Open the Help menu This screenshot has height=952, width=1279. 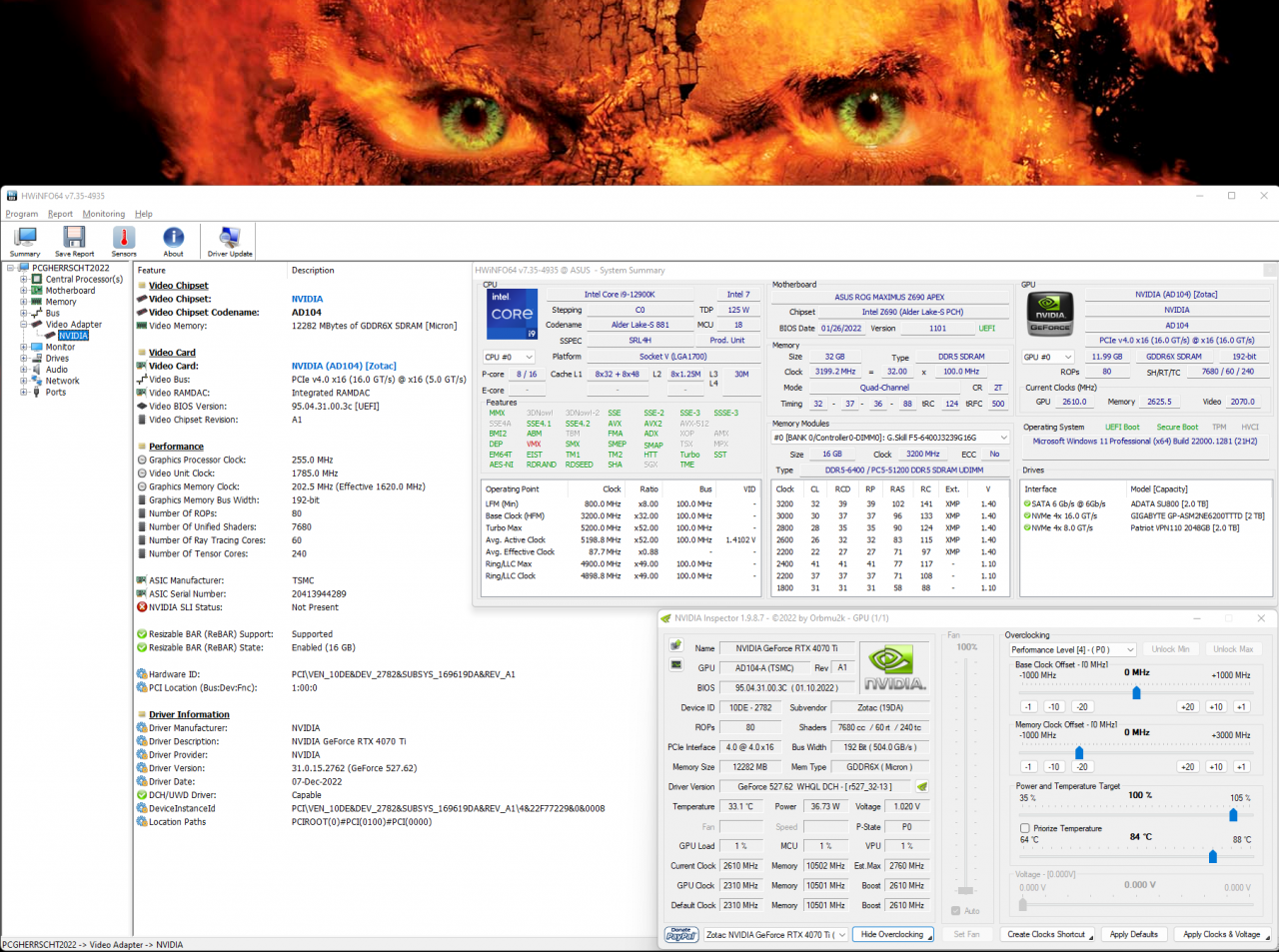pos(144,214)
